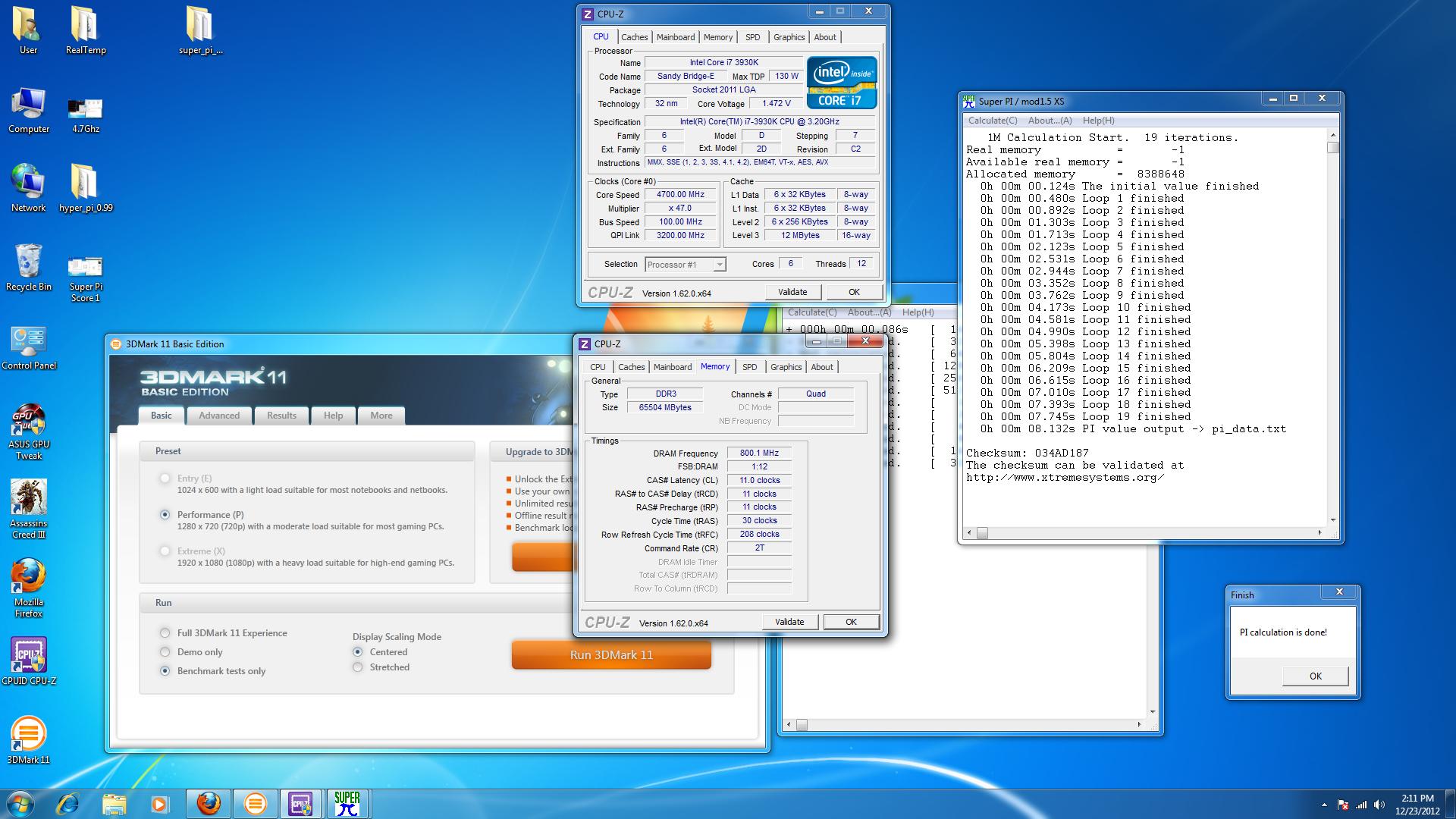The image size is (1456, 819).
Task: Open the Super Pi Score 1 image icon
Action: (86, 277)
